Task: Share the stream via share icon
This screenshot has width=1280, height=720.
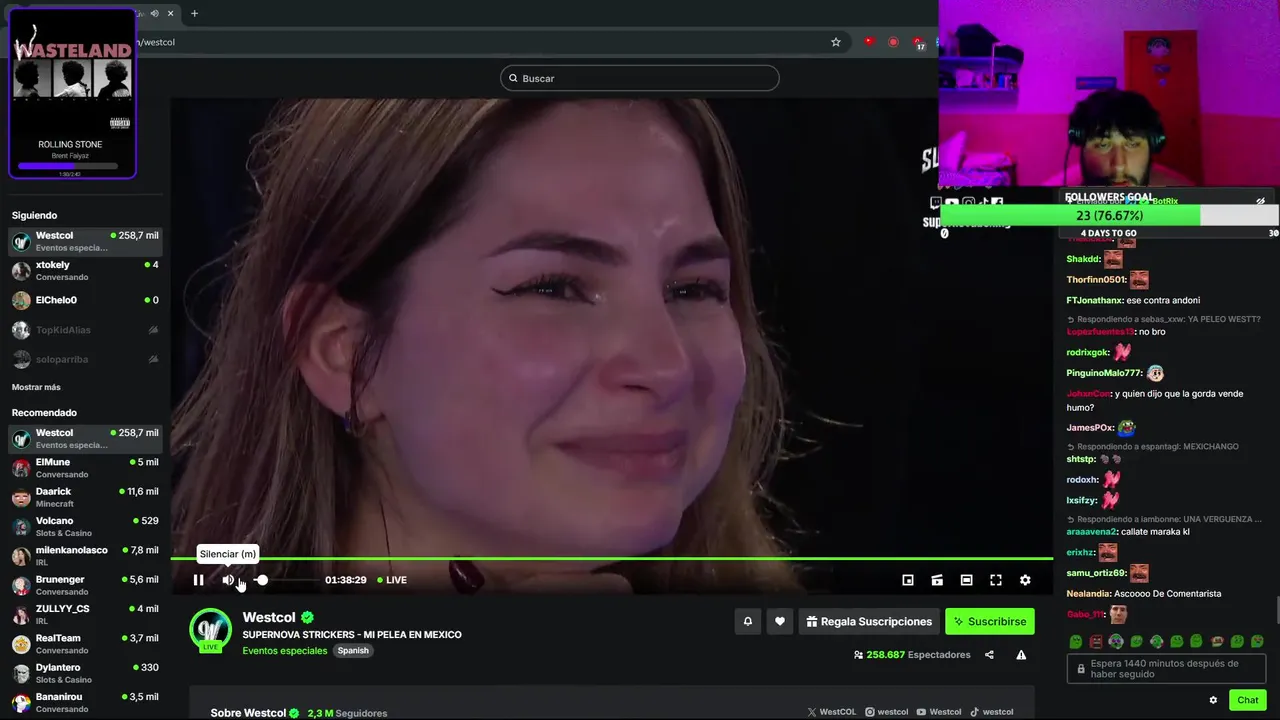Action: point(989,655)
